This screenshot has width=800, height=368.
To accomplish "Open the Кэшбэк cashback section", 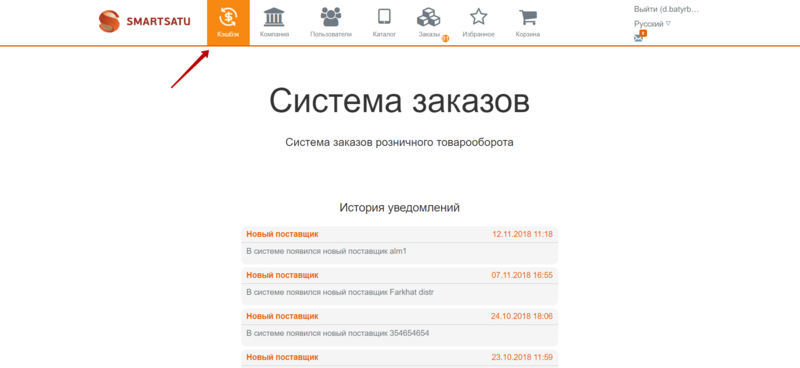I will click(228, 22).
